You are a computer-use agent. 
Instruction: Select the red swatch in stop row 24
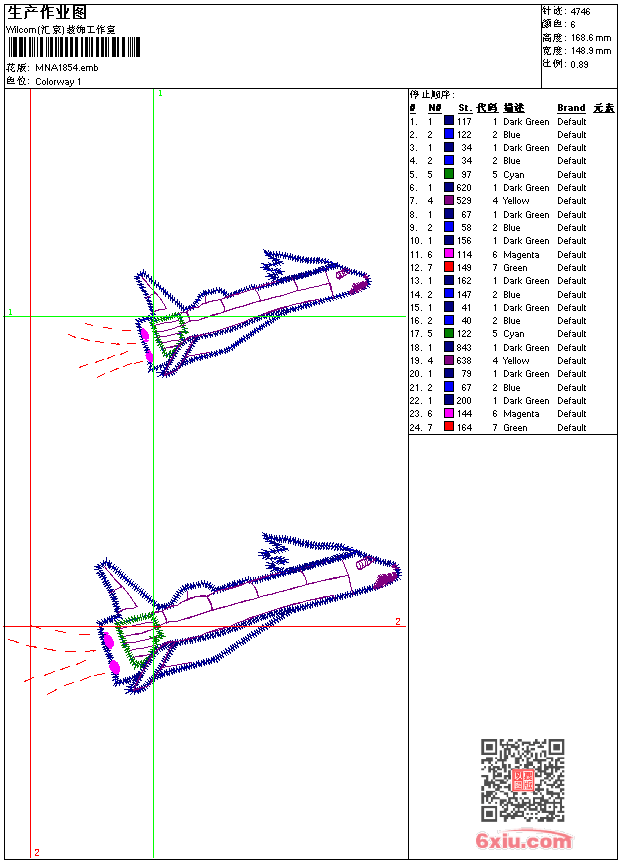coord(449,427)
